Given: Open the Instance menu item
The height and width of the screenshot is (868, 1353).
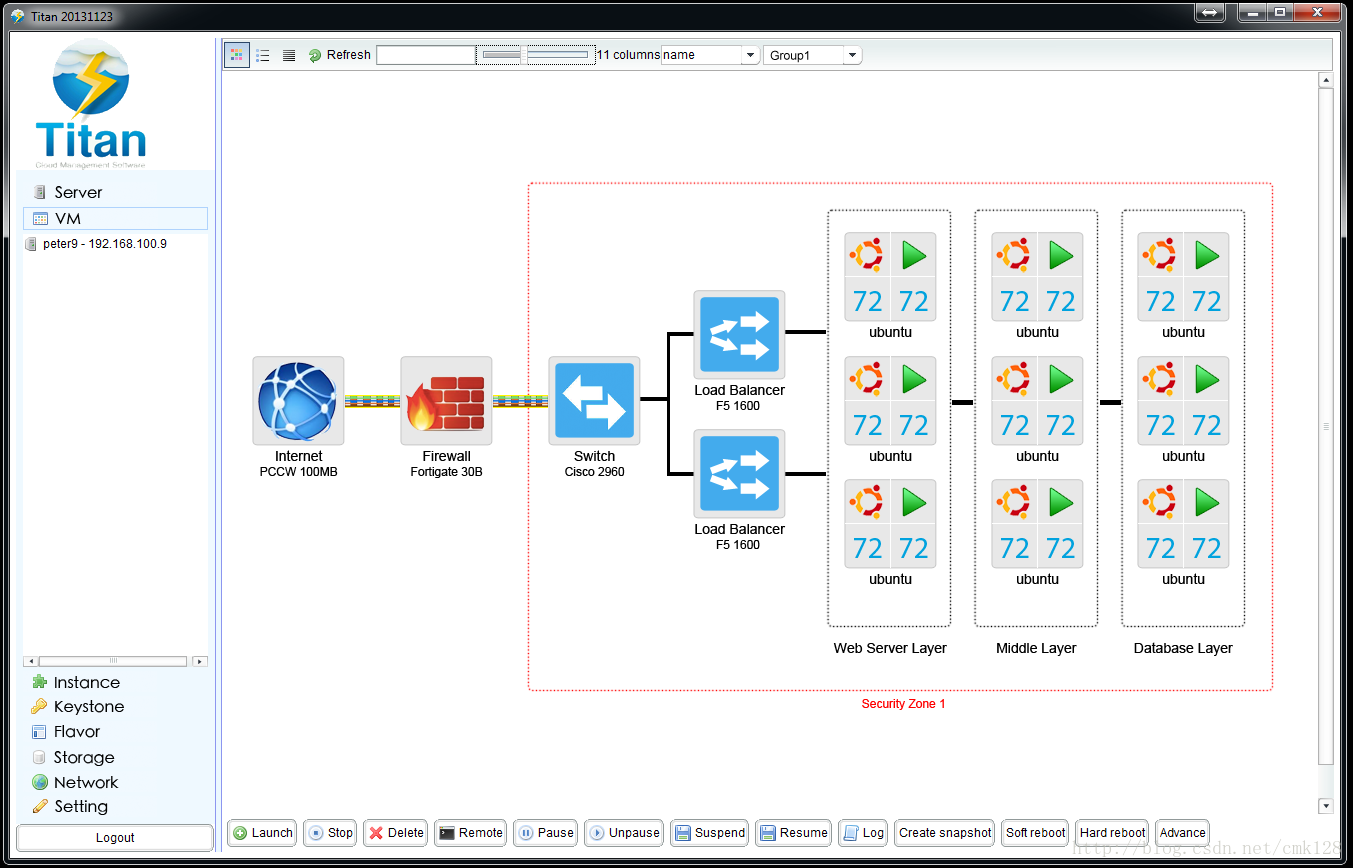Looking at the screenshot, I should point(76,682).
